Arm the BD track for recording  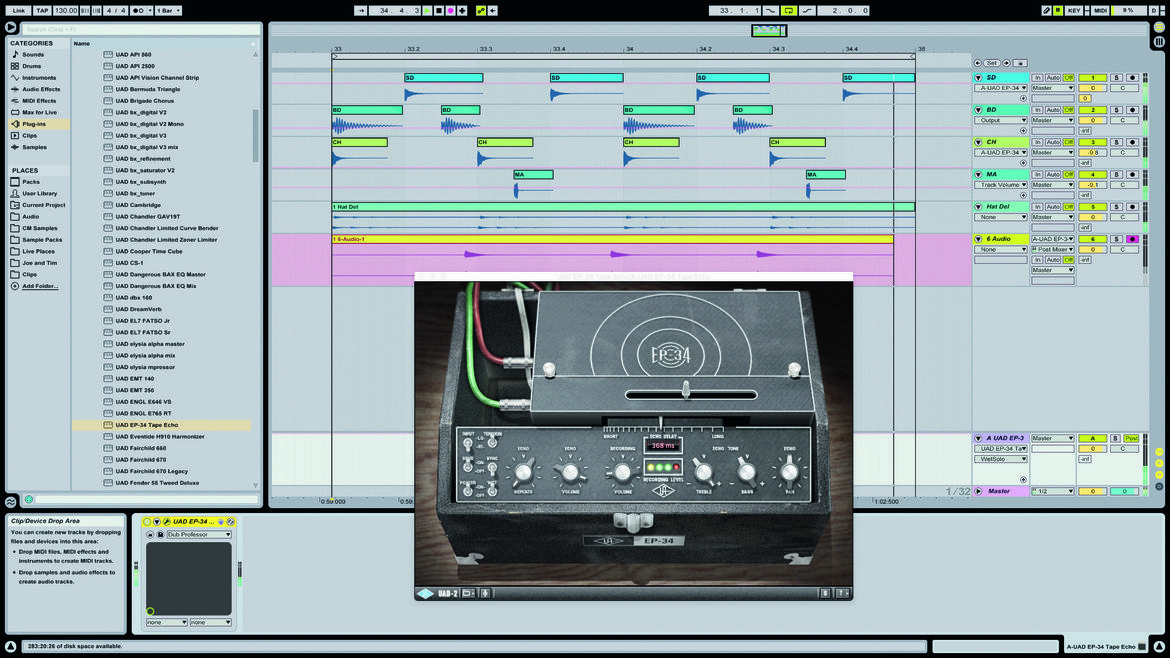1132,110
